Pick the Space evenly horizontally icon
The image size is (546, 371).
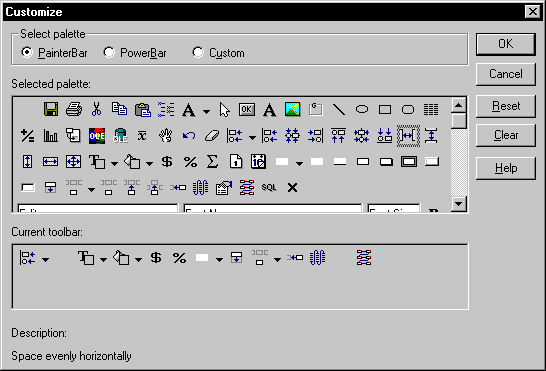[408, 136]
